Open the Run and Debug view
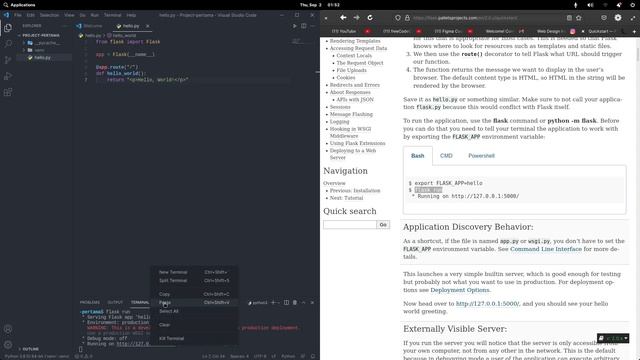Screen dimensions: 640x360 point(8,76)
